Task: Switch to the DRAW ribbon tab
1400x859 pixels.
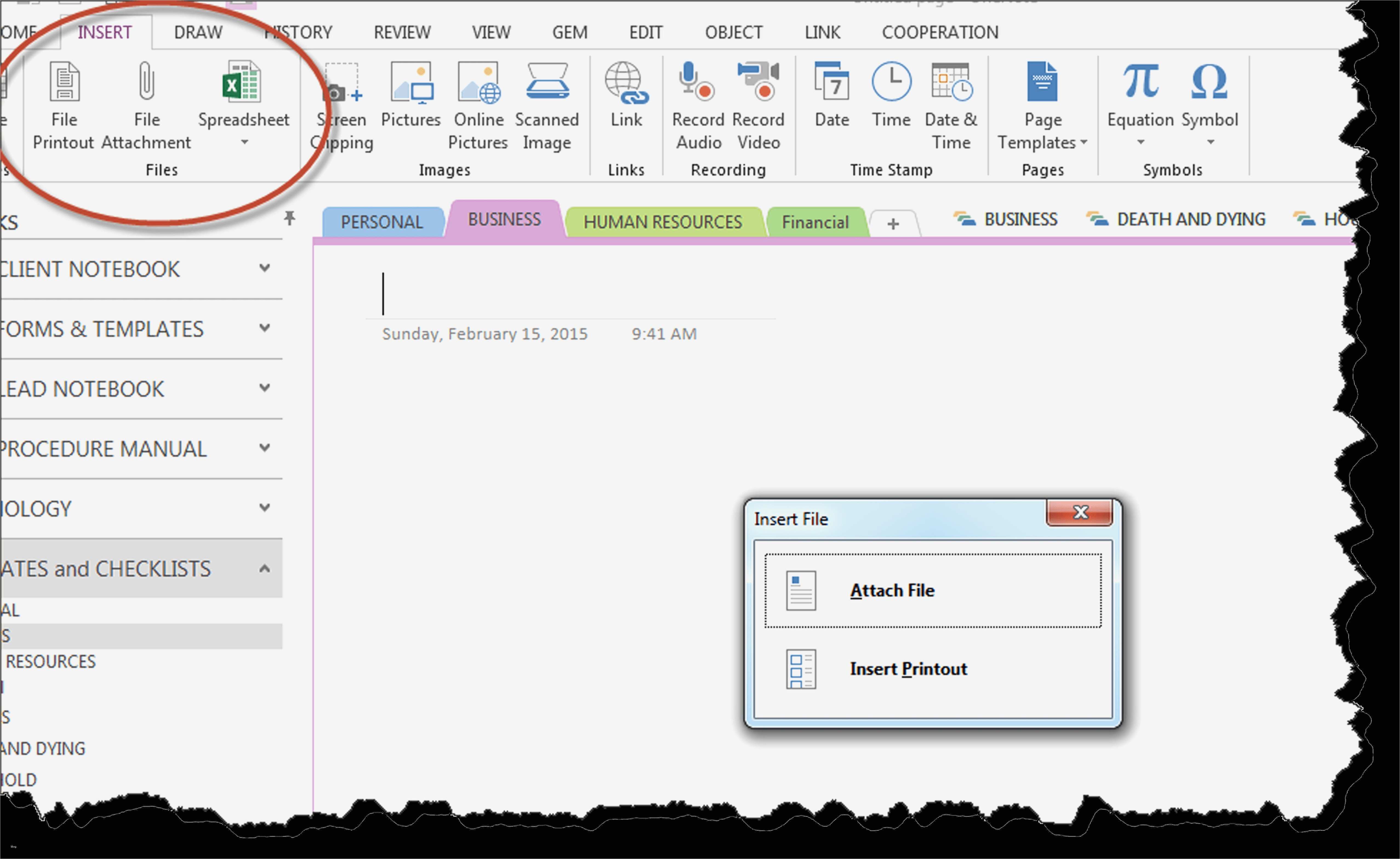Action: 198,32
